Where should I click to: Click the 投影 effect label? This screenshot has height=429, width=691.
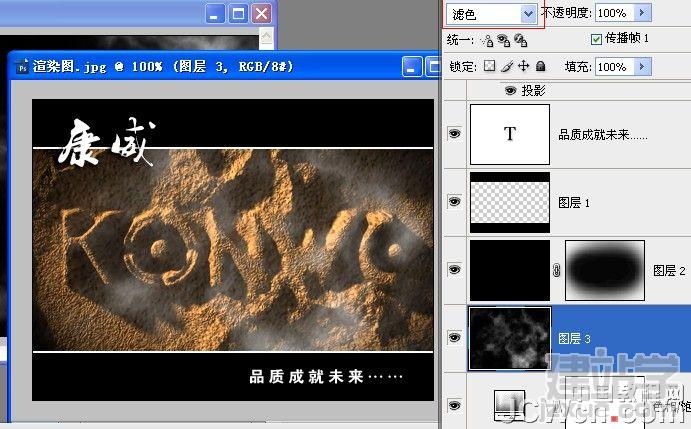click(x=534, y=90)
